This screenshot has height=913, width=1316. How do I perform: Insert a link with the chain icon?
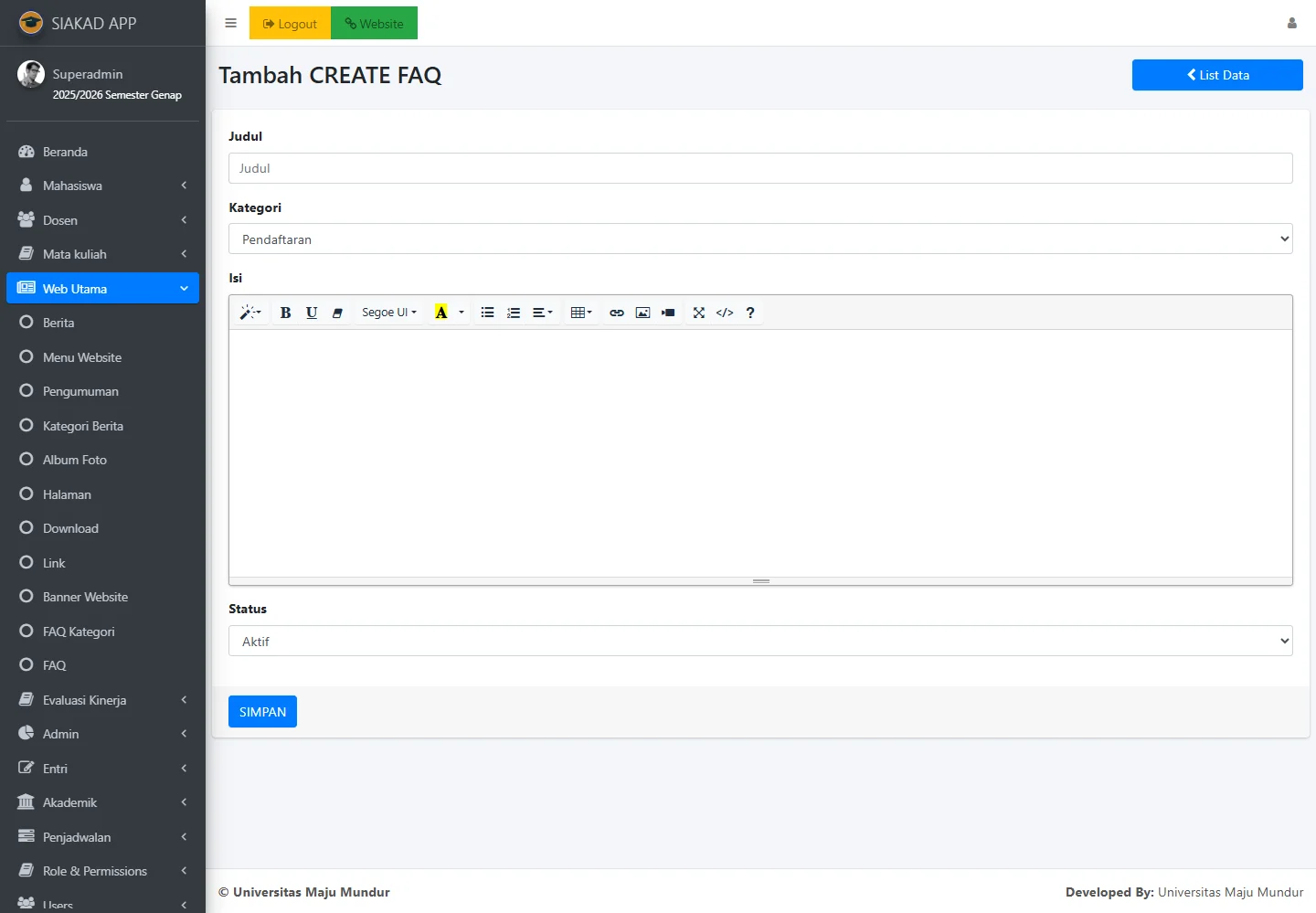coord(617,313)
